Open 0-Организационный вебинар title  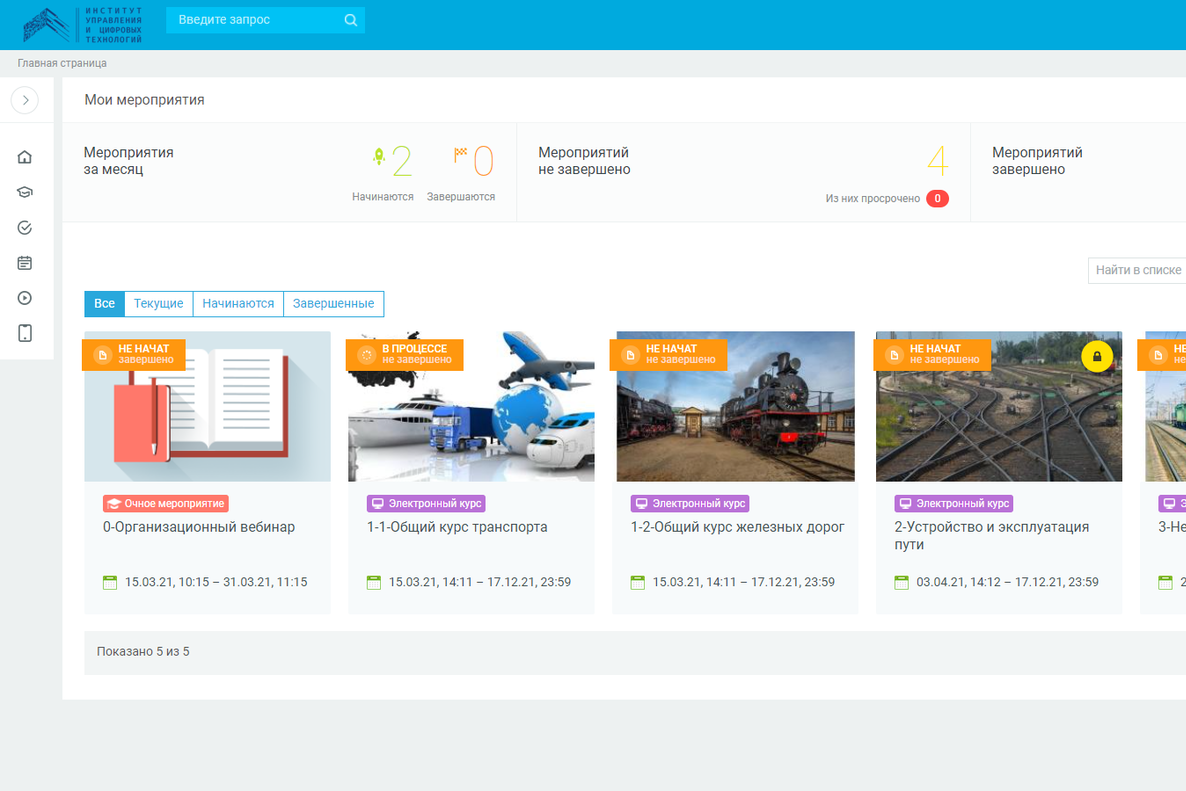199,527
